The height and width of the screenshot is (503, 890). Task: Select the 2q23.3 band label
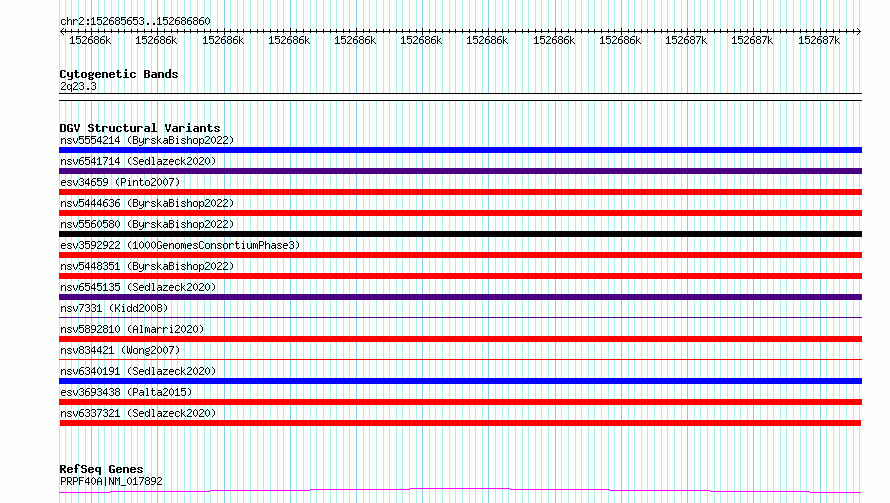pyautogui.click(x=78, y=87)
